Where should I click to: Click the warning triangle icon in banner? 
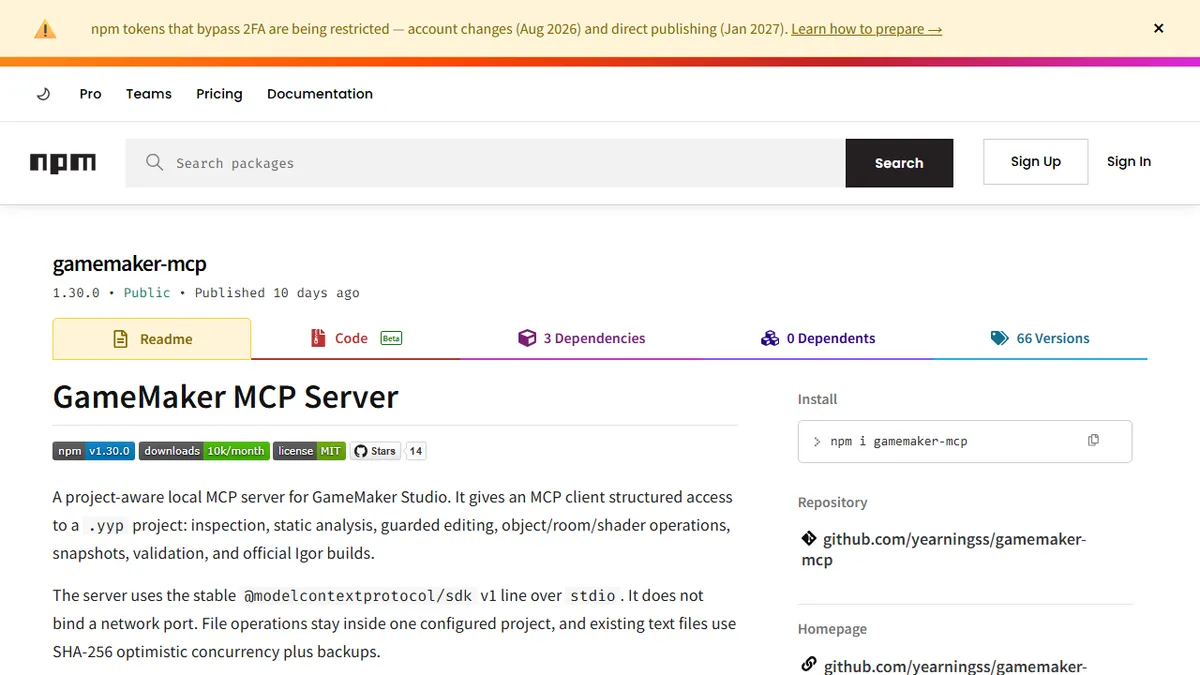[45, 29]
